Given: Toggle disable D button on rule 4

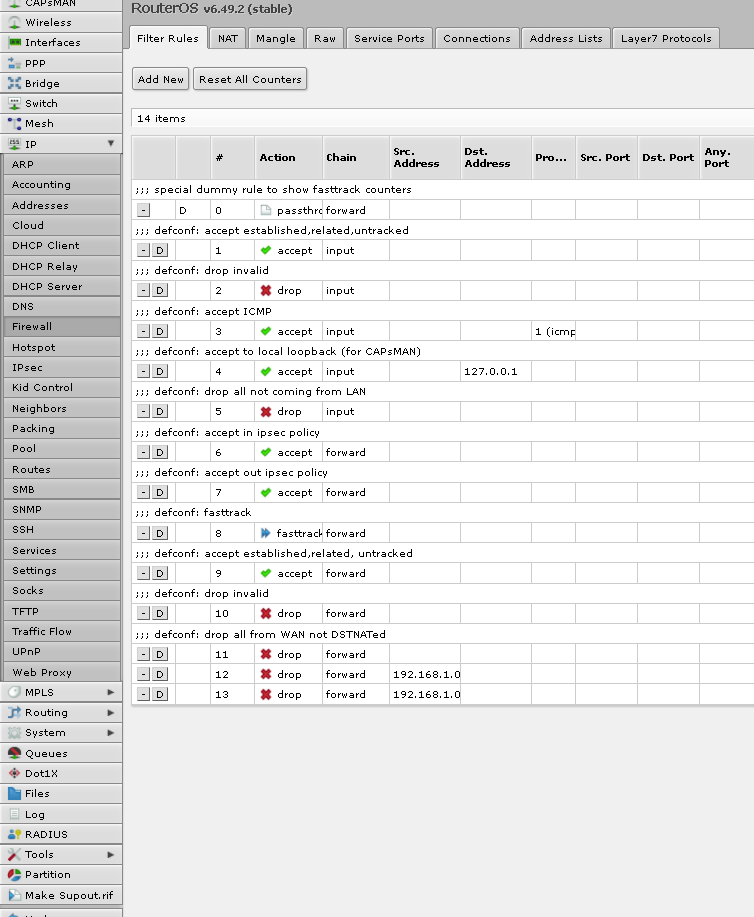Looking at the screenshot, I should (x=160, y=371).
